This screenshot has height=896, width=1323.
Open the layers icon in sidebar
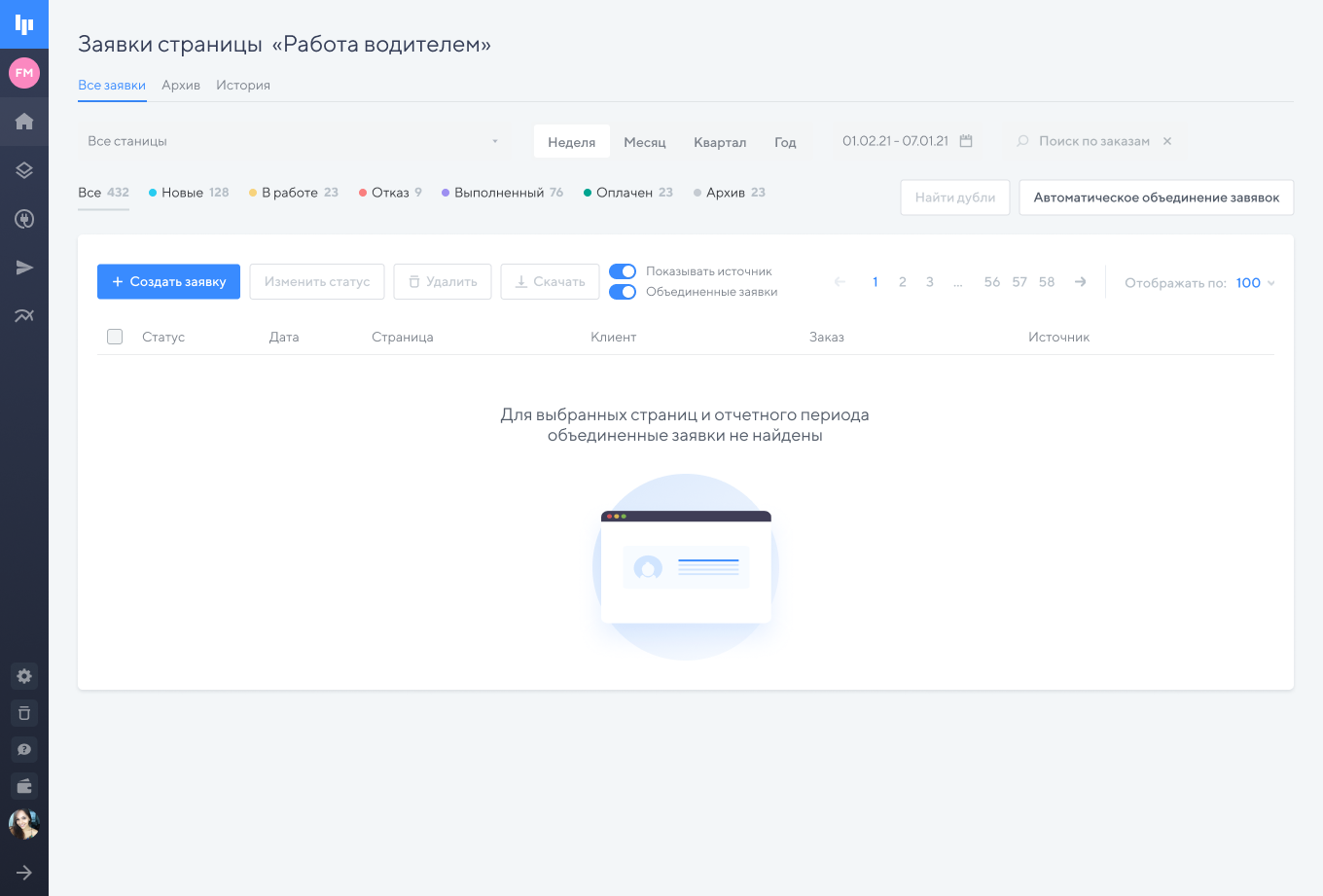(24, 170)
